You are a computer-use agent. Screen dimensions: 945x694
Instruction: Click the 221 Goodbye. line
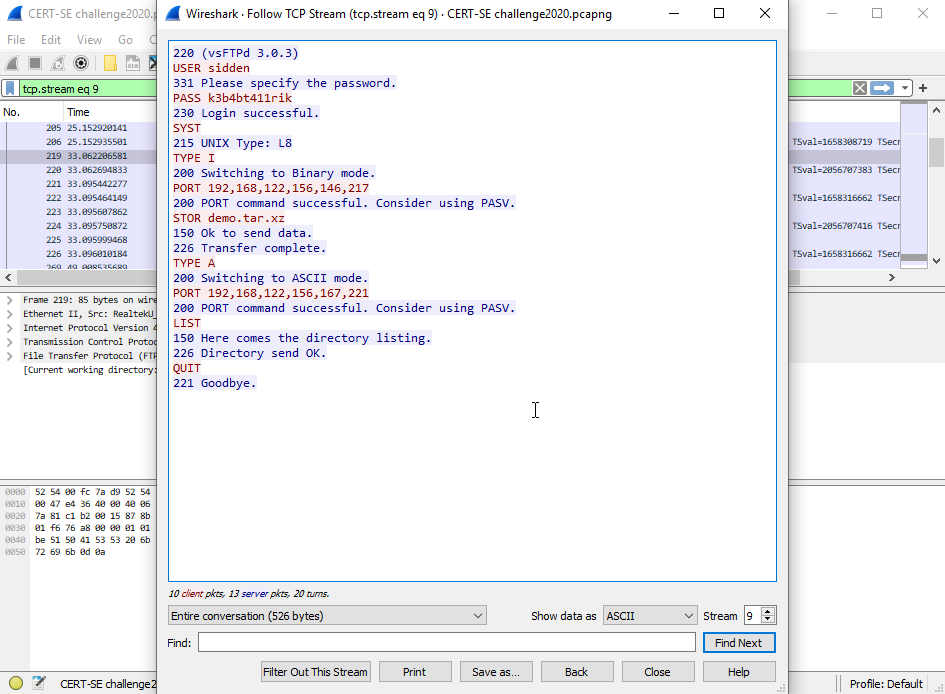[215, 383]
